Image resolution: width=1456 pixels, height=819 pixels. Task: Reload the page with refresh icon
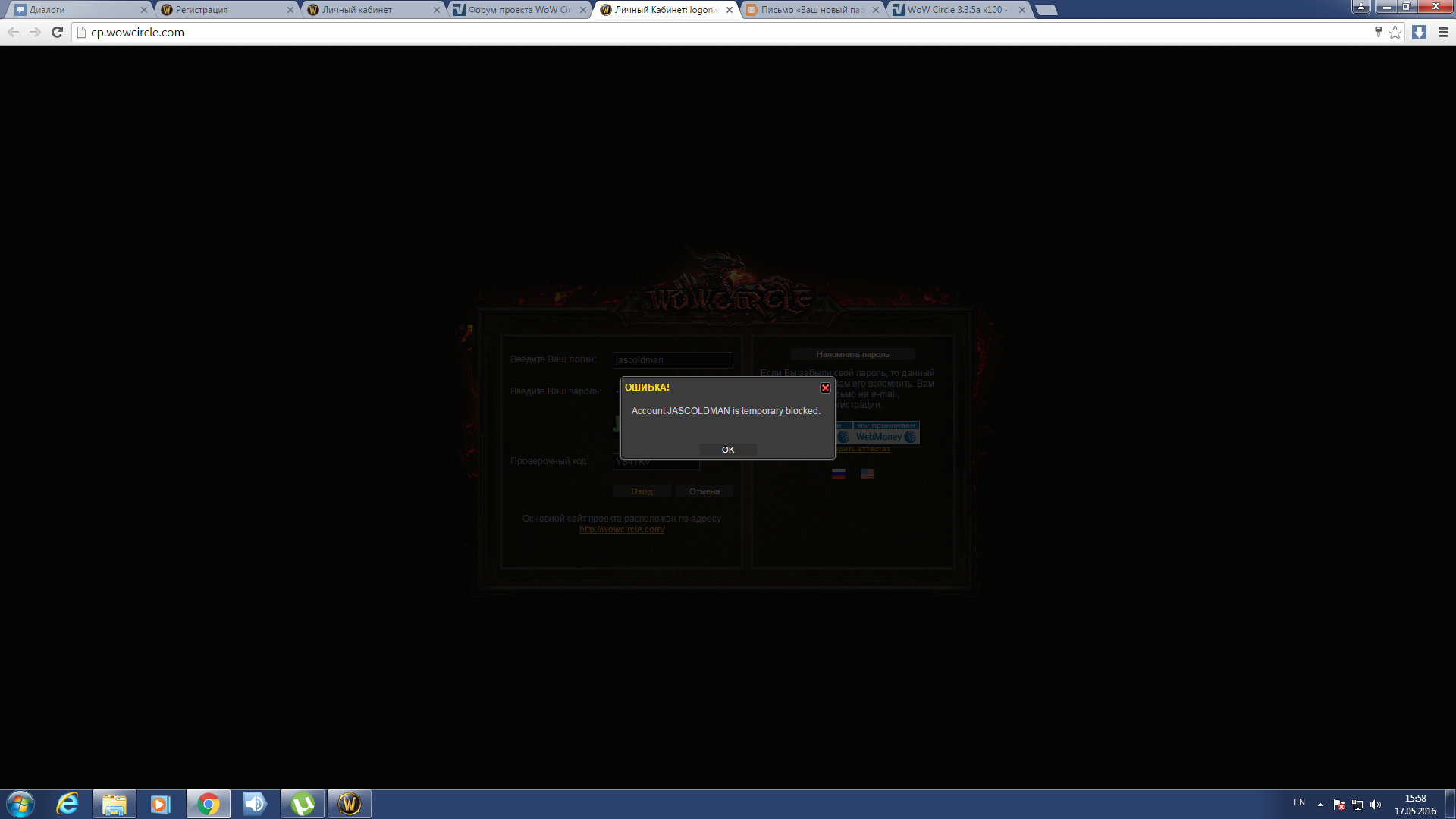pos(57,32)
